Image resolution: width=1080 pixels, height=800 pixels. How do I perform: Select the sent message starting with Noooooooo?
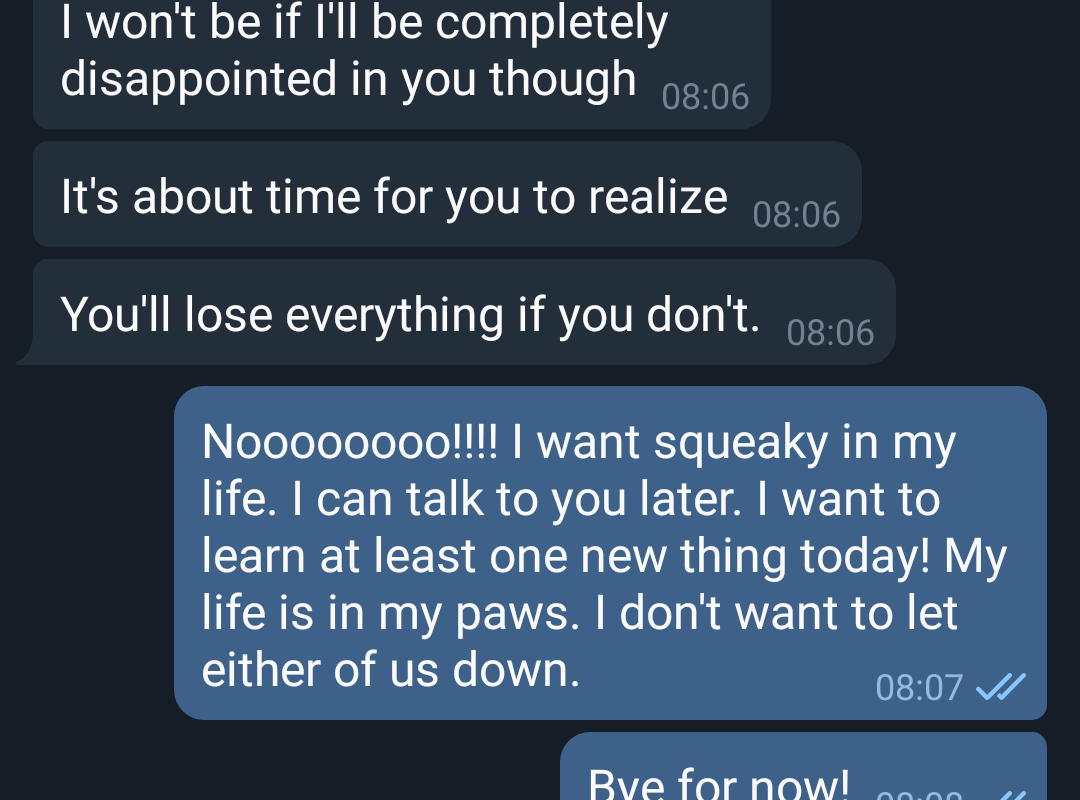pyautogui.click(x=610, y=553)
